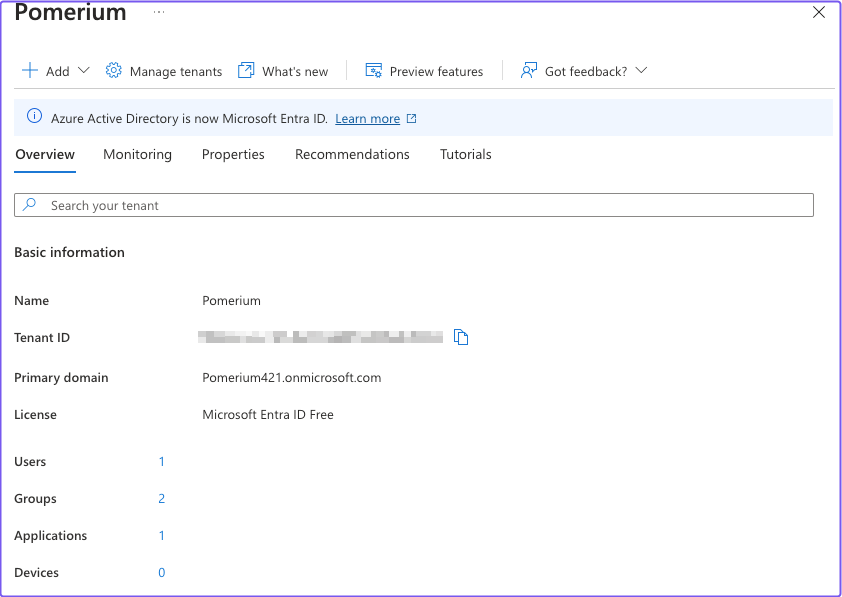Expand the Add dropdown chevron
The height and width of the screenshot is (597, 842).
(x=84, y=70)
